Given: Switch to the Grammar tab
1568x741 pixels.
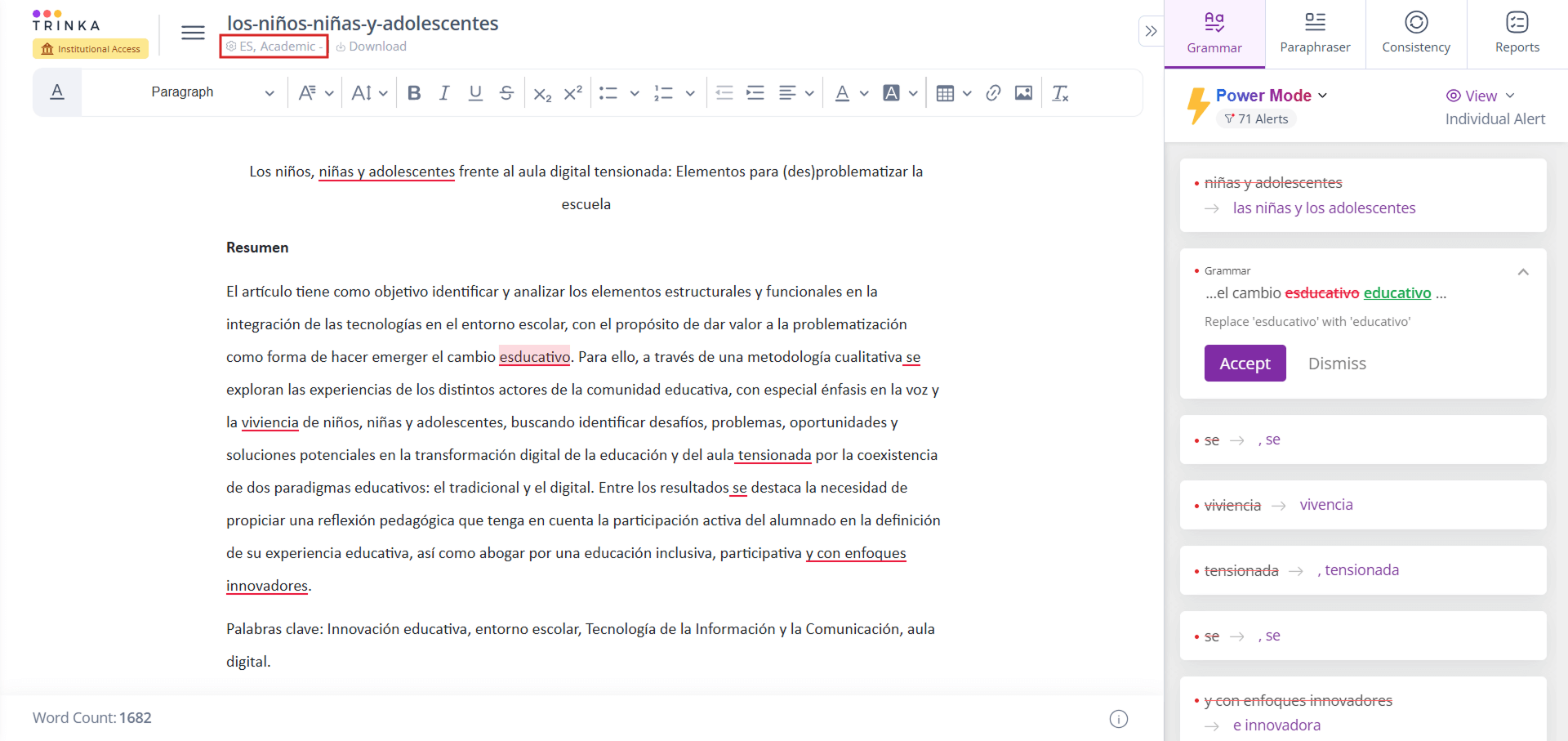Looking at the screenshot, I should (x=1214, y=33).
